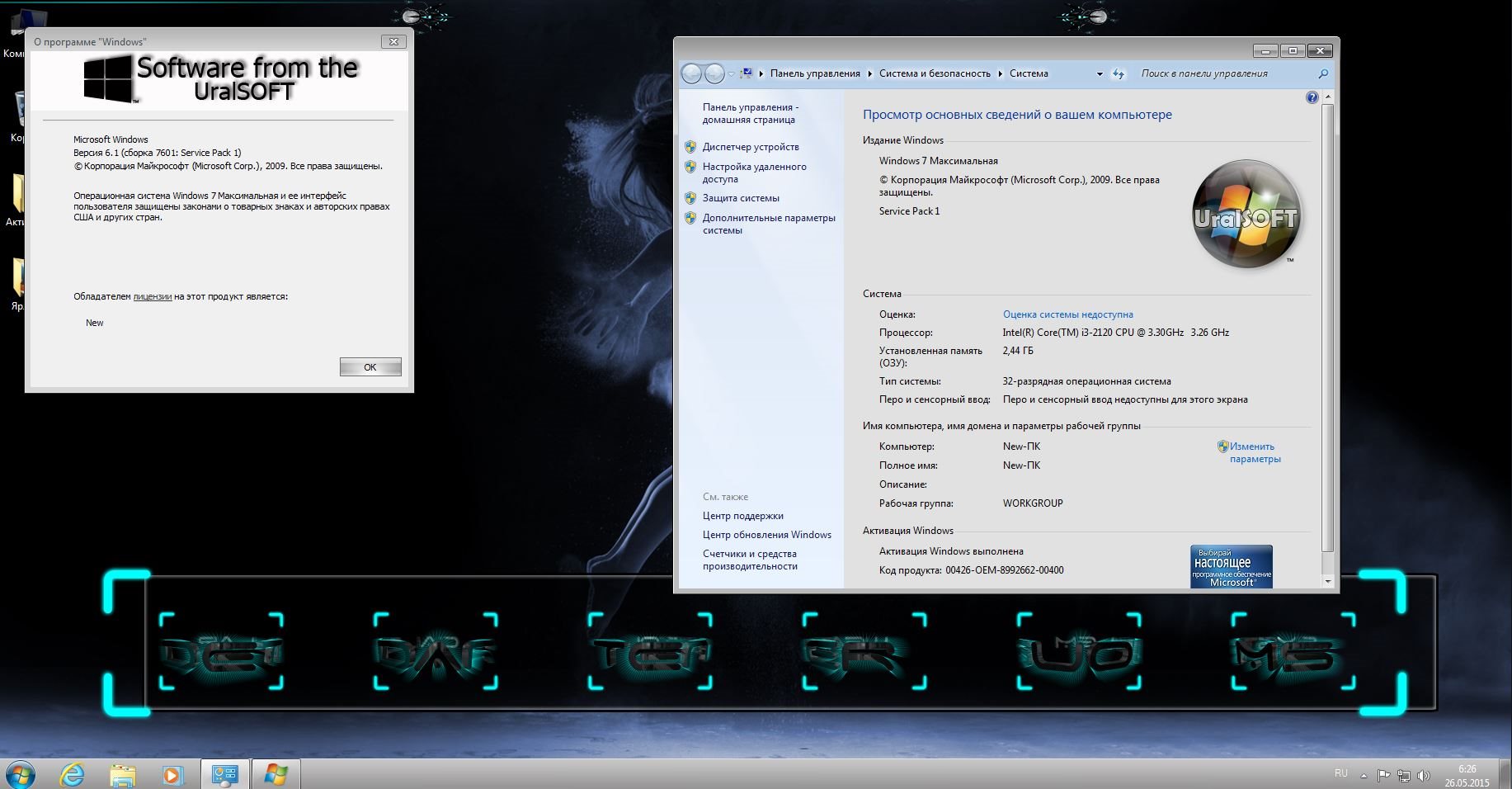Click the search magnifier icon
Image resolution: width=1512 pixels, height=789 pixels.
coord(1323,73)
